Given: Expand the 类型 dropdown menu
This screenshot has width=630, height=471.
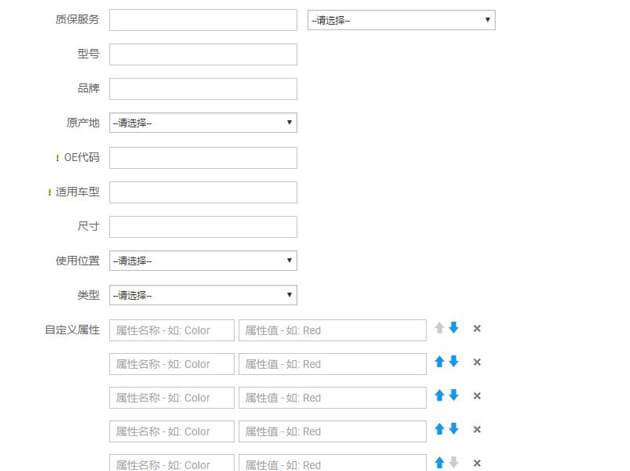Looking at the screenshot, I should (x=203, y=295).
